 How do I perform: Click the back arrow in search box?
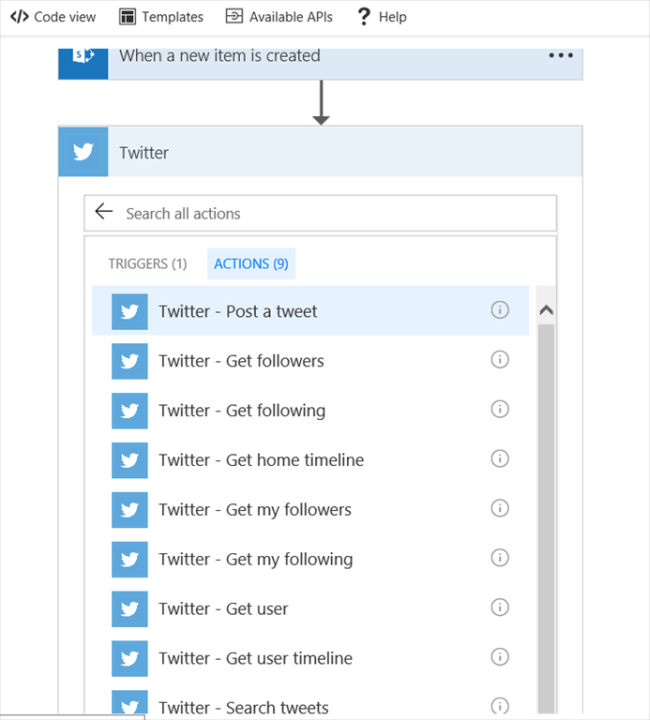point(104,212)
